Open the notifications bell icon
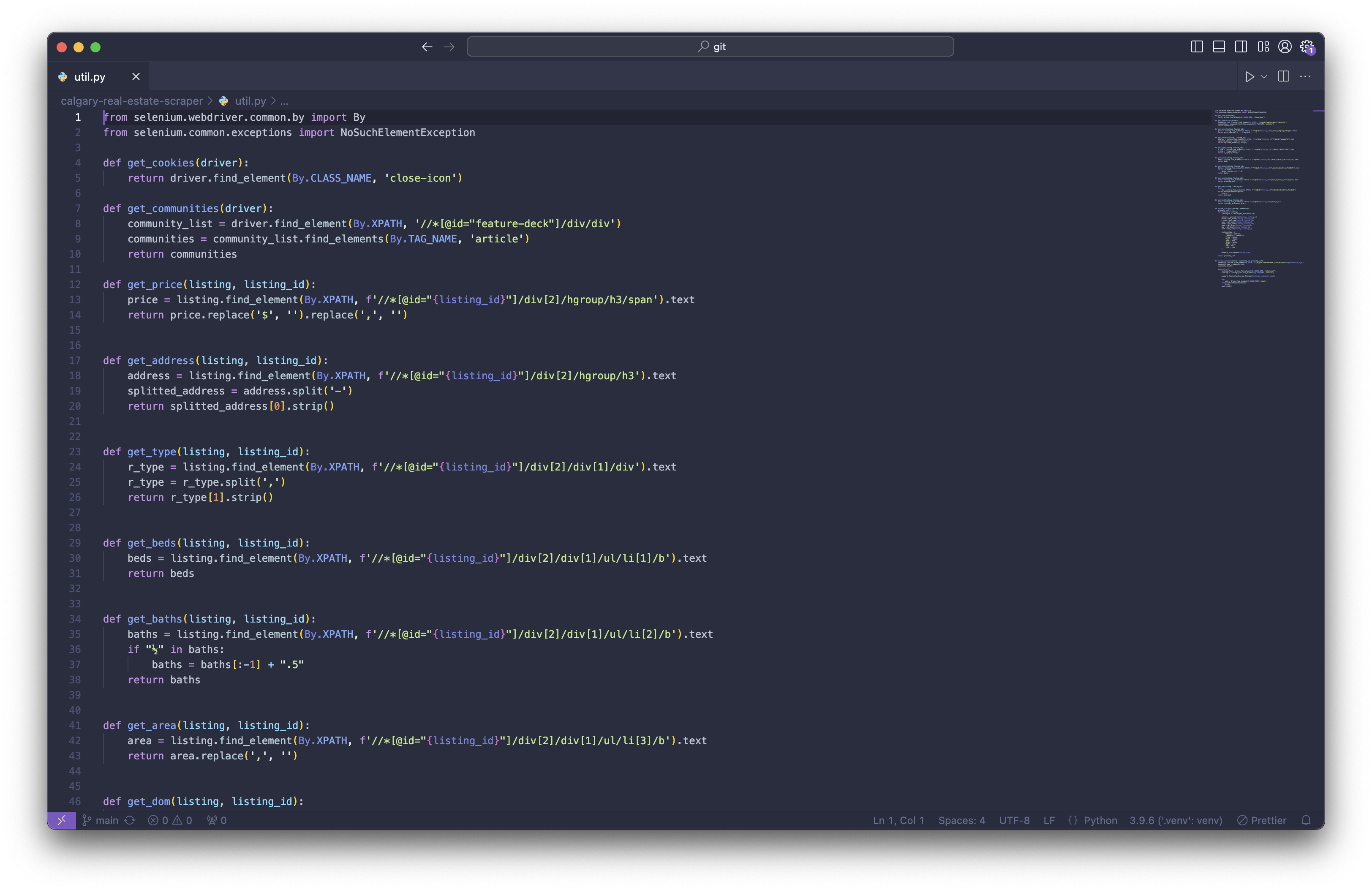This screenshot has height=892, width=1372. (x=1306, y=820)
